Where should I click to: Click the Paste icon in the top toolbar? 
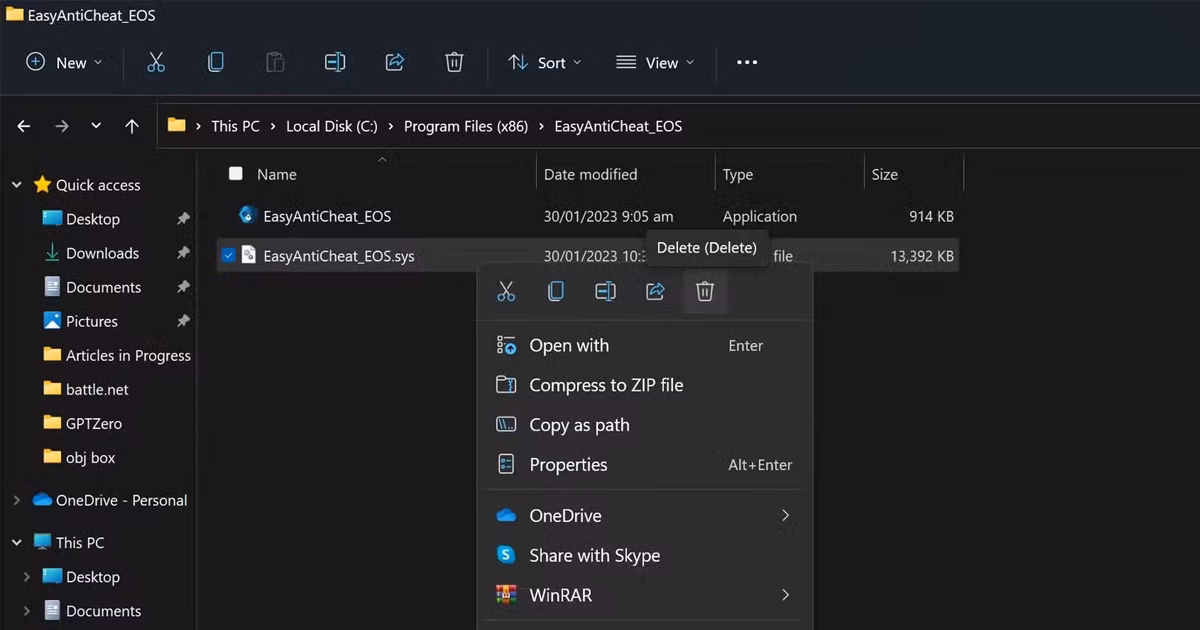(x=275, y=62)
